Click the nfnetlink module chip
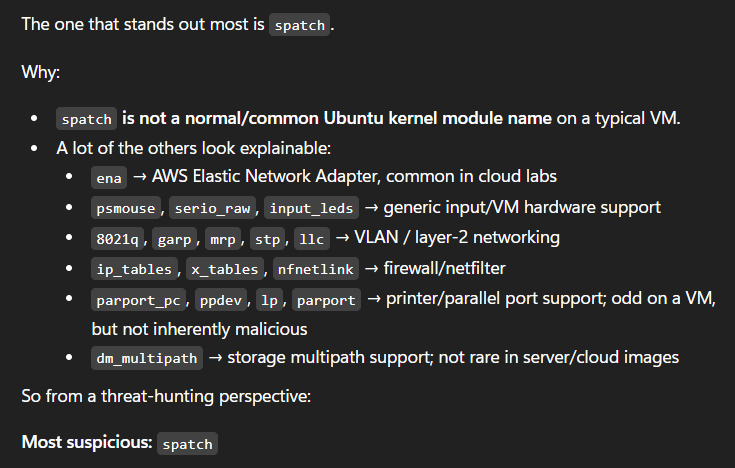 coord(315,269)
